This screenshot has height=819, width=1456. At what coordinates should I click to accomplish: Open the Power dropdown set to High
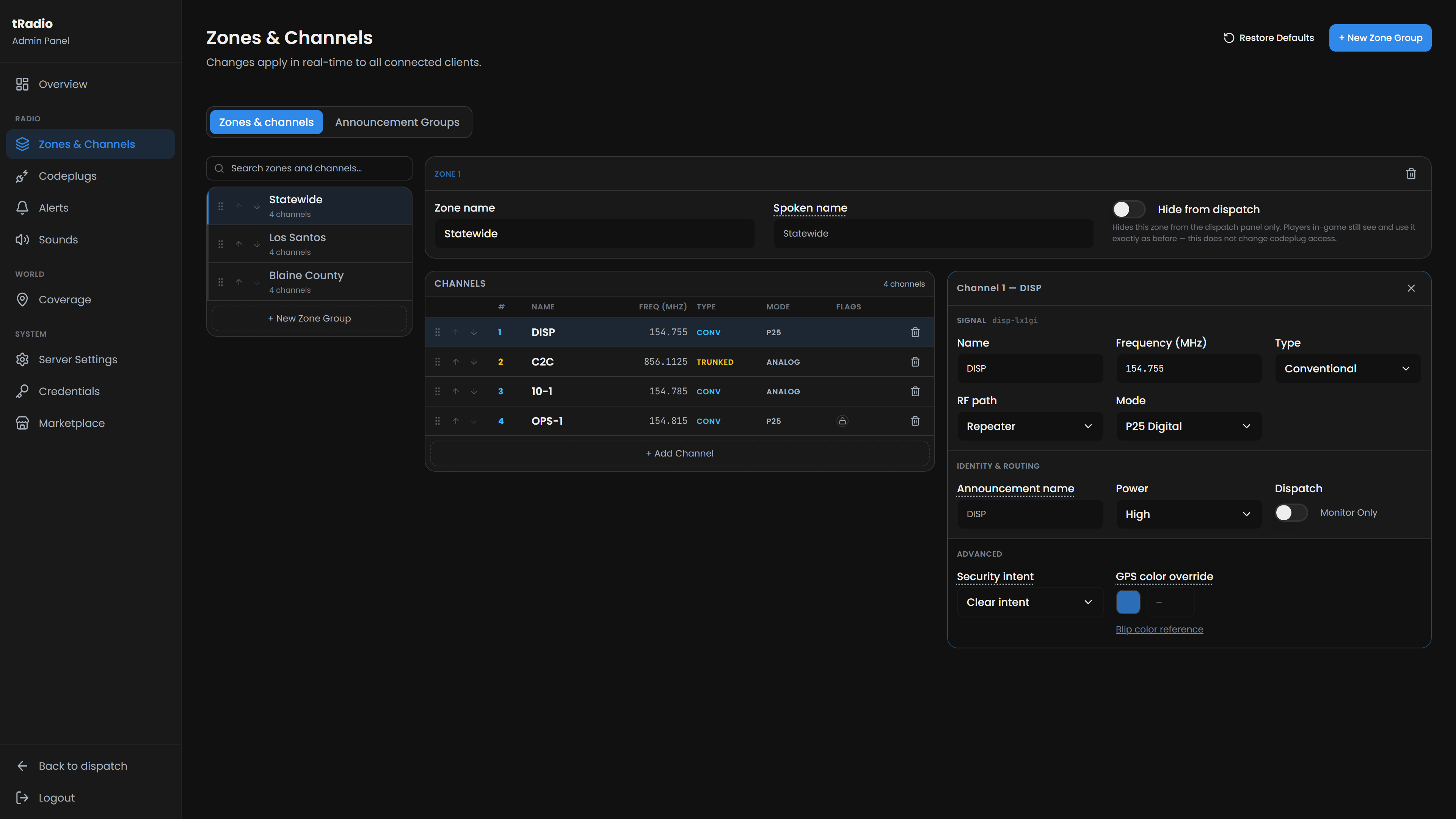[1189, 515]
